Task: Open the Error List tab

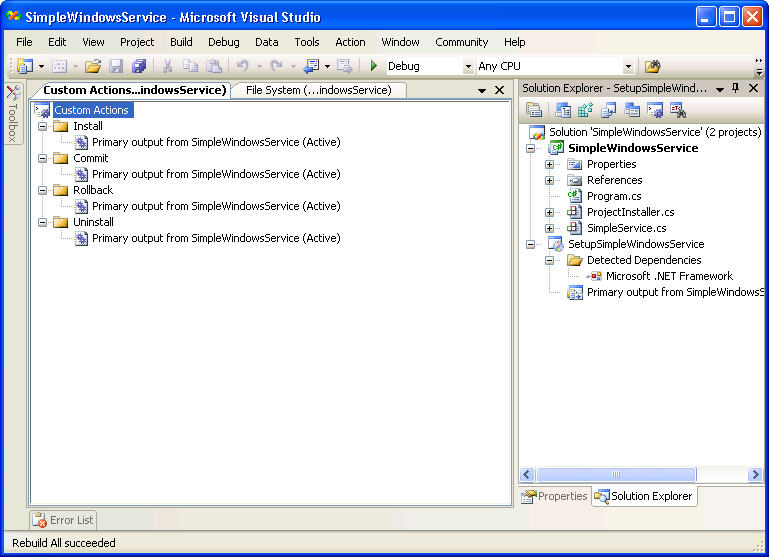Action: tap(63, 520)
